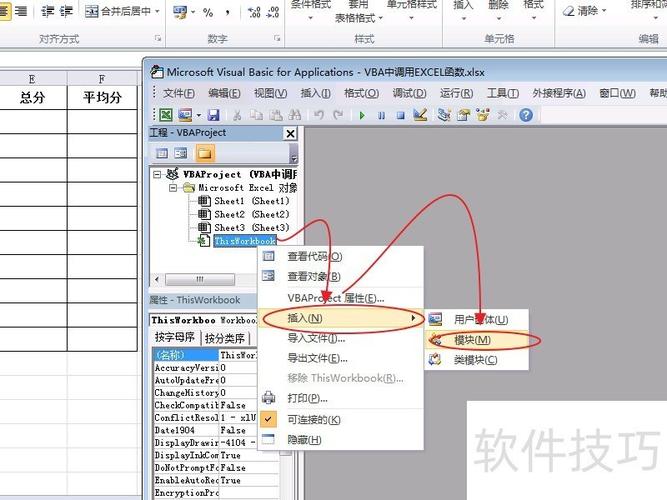Collapse the Microsoft Excel 对象 folder
Image resolution: width=667 pixels, height=500 pixels.
173,187
